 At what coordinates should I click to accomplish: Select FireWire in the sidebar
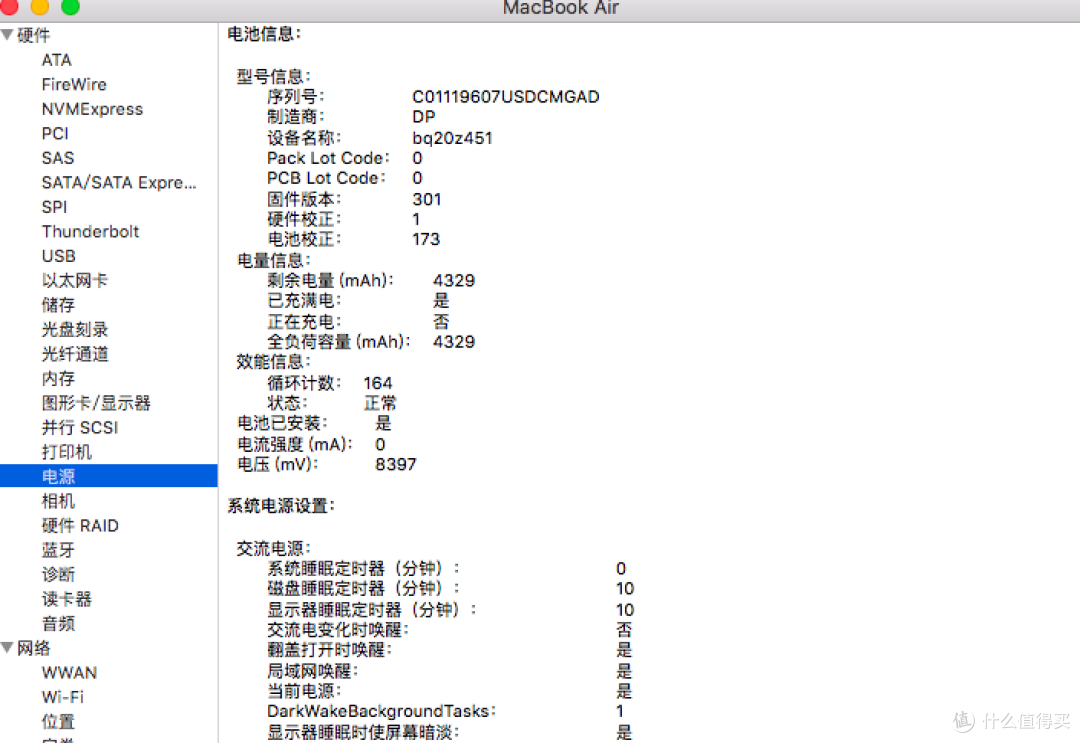(74, 85)
